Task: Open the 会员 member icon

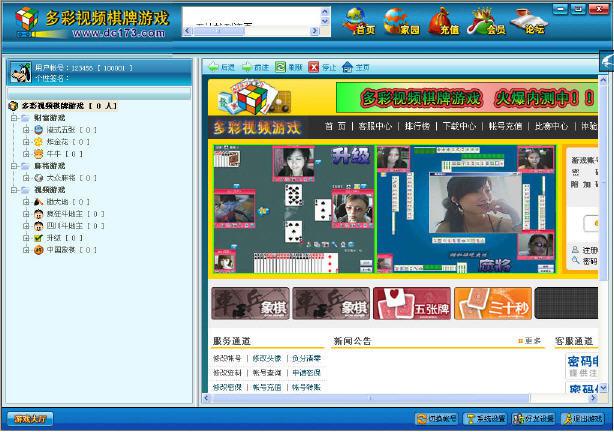Action: [489, 21]
